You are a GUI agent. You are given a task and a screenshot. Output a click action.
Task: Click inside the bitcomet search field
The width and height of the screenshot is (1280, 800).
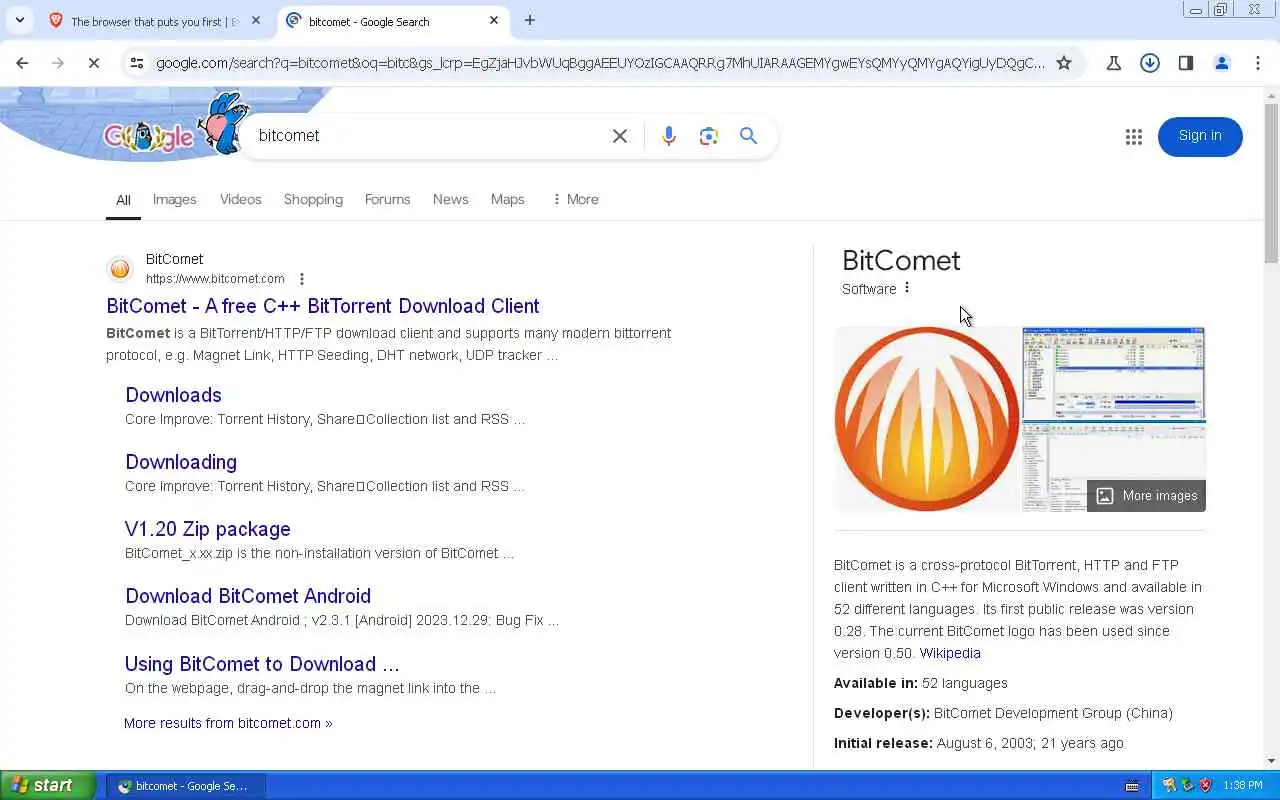430,136
